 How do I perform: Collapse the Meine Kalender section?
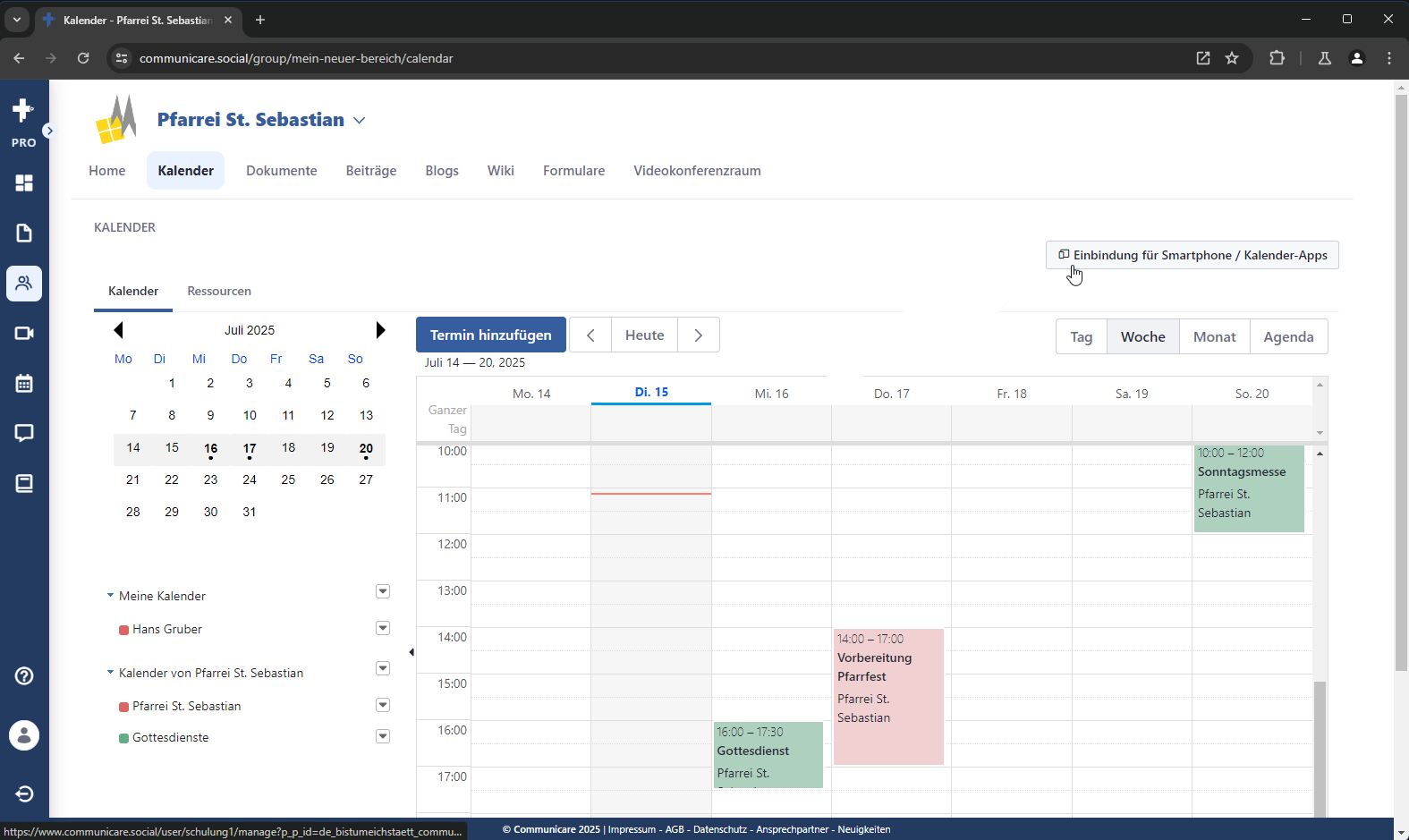click(110, 596)
